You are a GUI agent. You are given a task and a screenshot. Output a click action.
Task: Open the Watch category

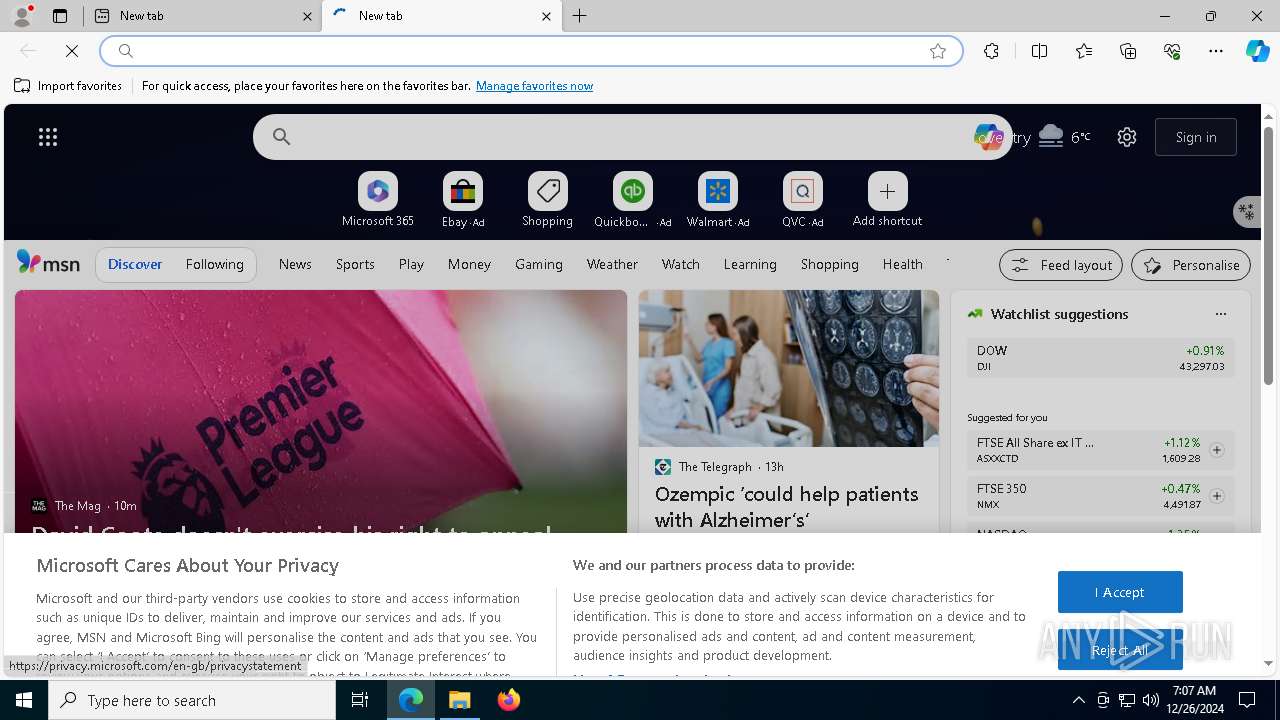(680, 264)
